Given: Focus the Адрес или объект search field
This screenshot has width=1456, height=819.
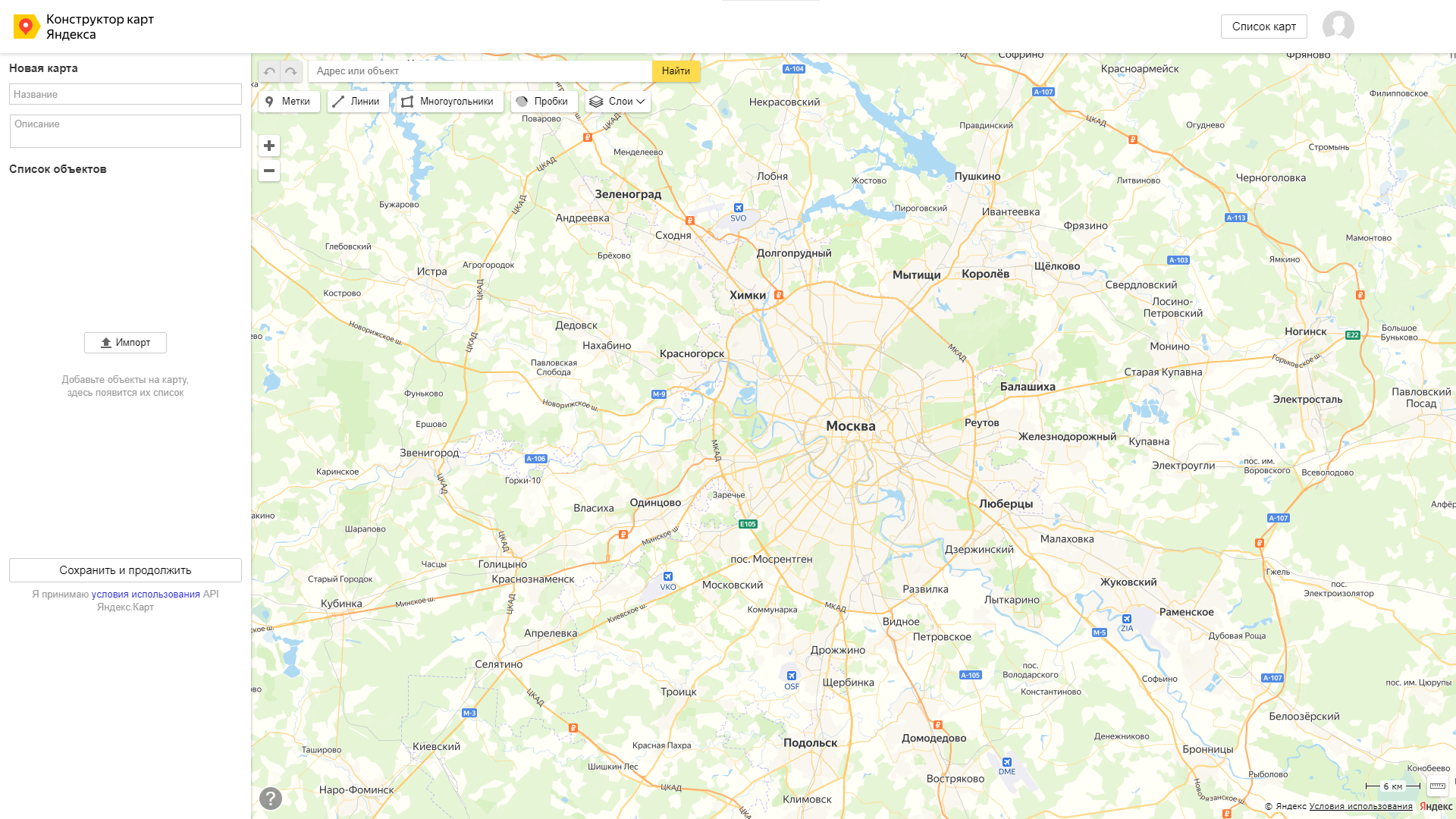Looking at the screenshot, I should point(480,71).
